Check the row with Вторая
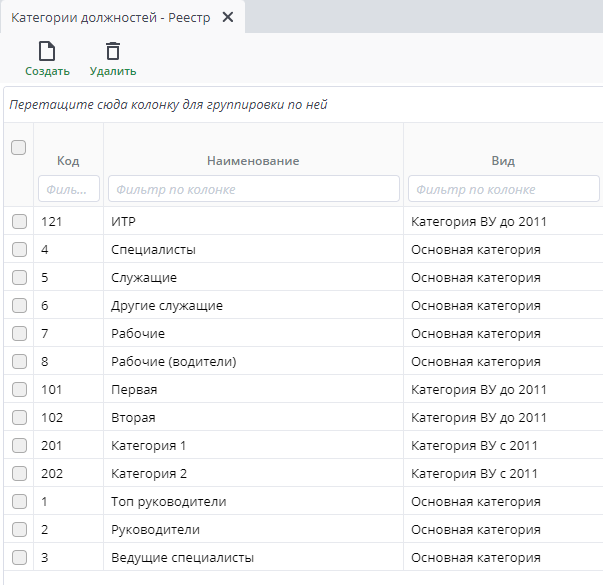 pos(19,418)
